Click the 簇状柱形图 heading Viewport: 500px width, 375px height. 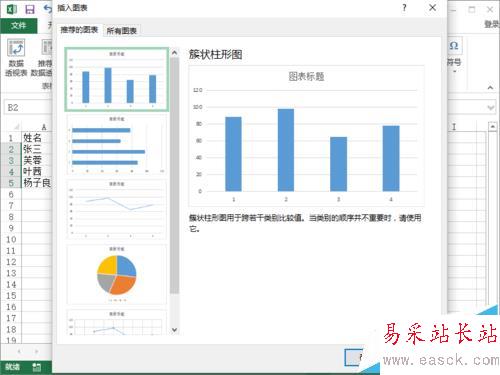coord(216,54)
